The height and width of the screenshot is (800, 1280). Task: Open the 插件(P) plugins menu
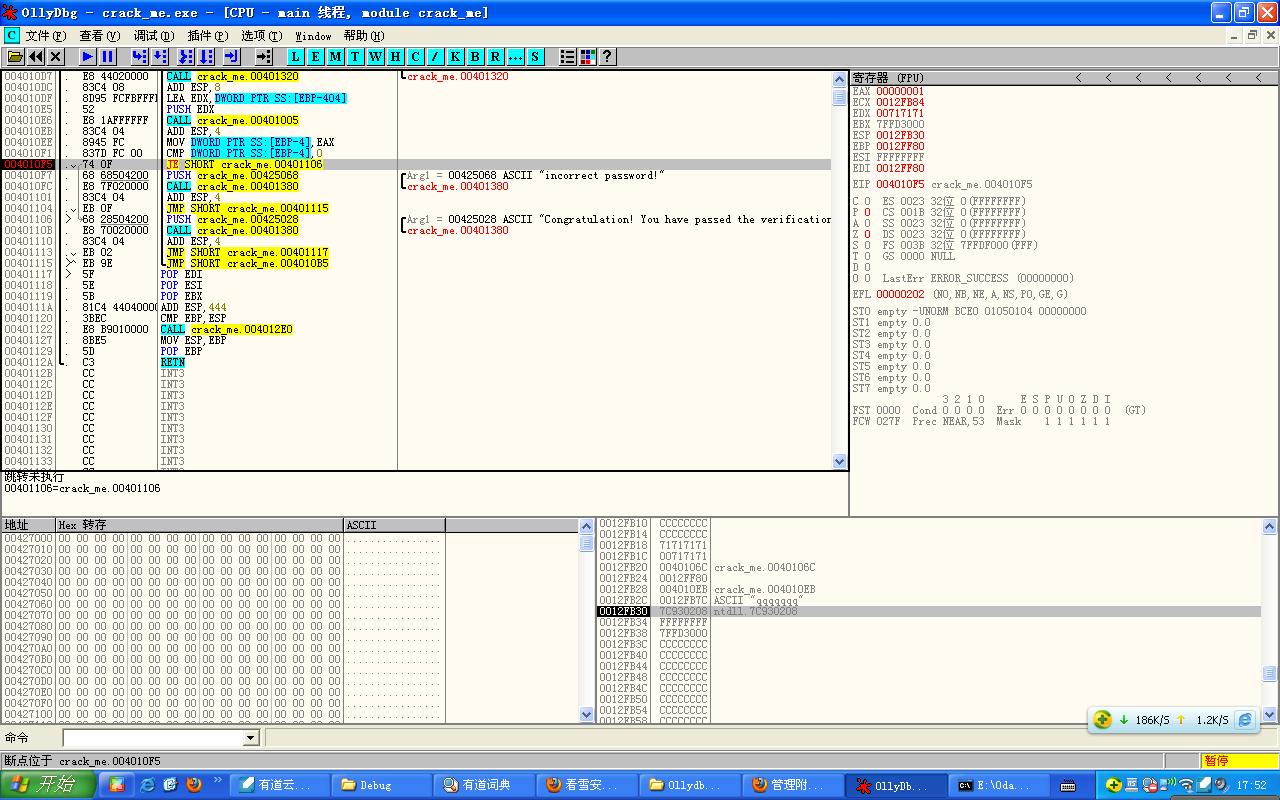207,36
